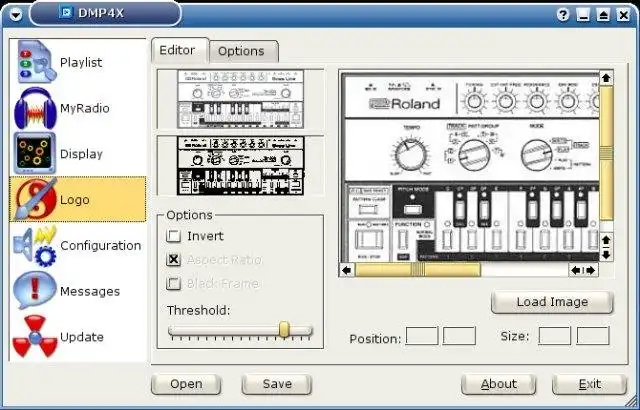The width and height of the screenshot is (640, 410).
Task: Select the Display monitor icon
Action: click(35, 153)
